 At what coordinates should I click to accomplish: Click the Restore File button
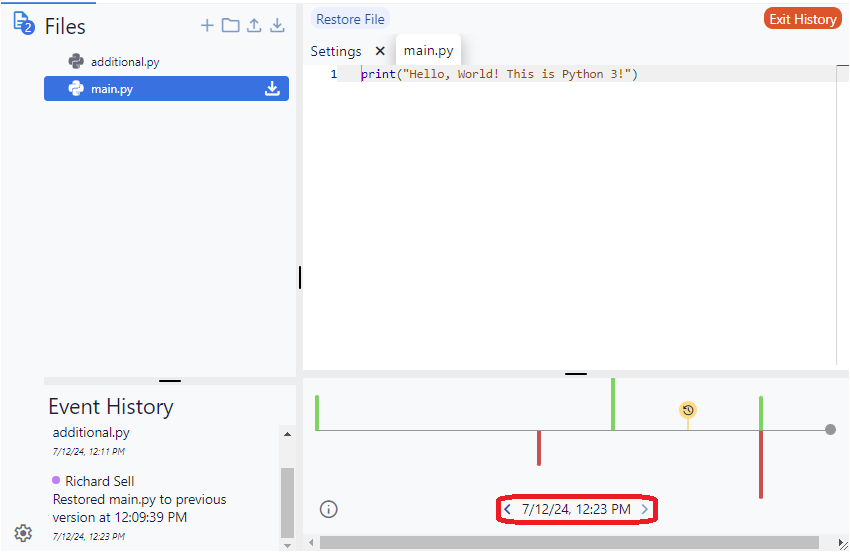350,19
